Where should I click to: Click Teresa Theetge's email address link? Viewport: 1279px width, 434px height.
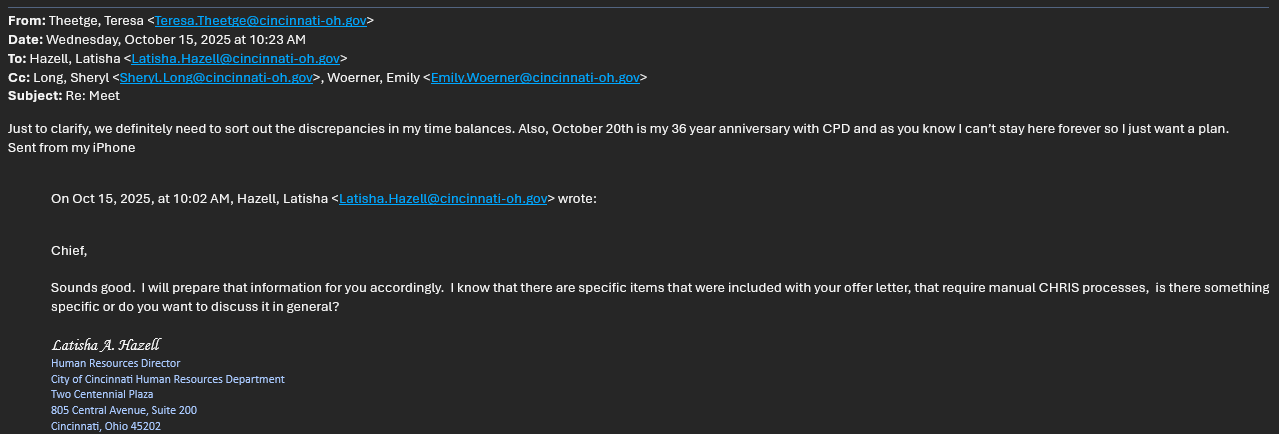[x=260, y=20]
